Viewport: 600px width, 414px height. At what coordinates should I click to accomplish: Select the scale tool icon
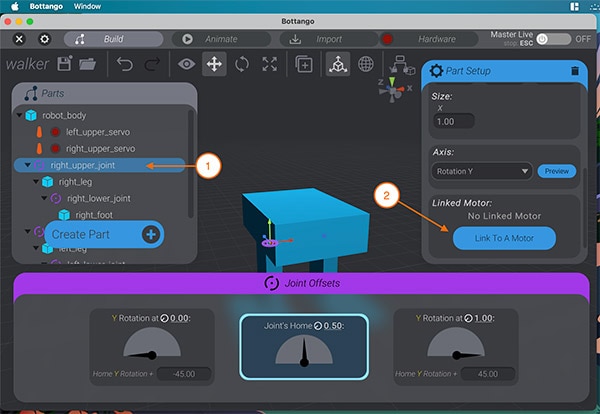(269, 64)
